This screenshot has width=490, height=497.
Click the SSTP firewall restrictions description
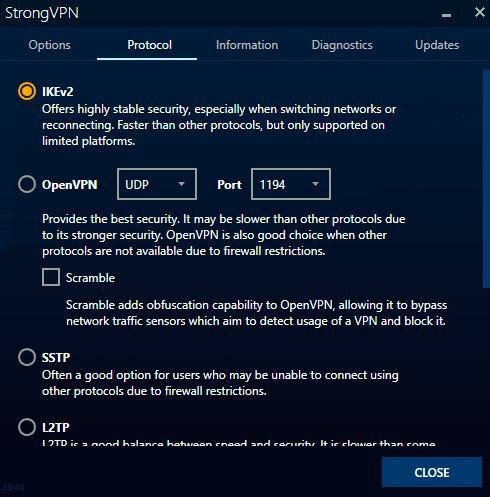pyautogui.click(x=220, y=383)
